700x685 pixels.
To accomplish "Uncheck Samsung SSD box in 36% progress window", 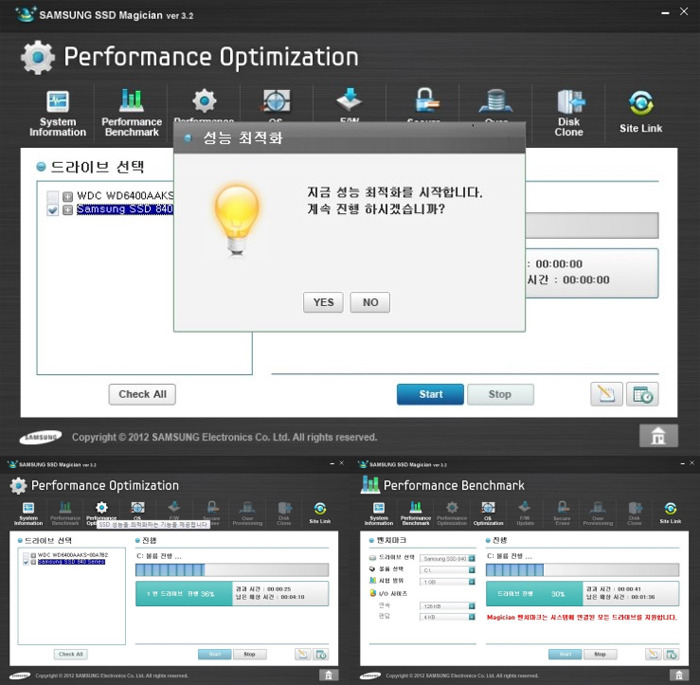I will click(x=26, y=562).
